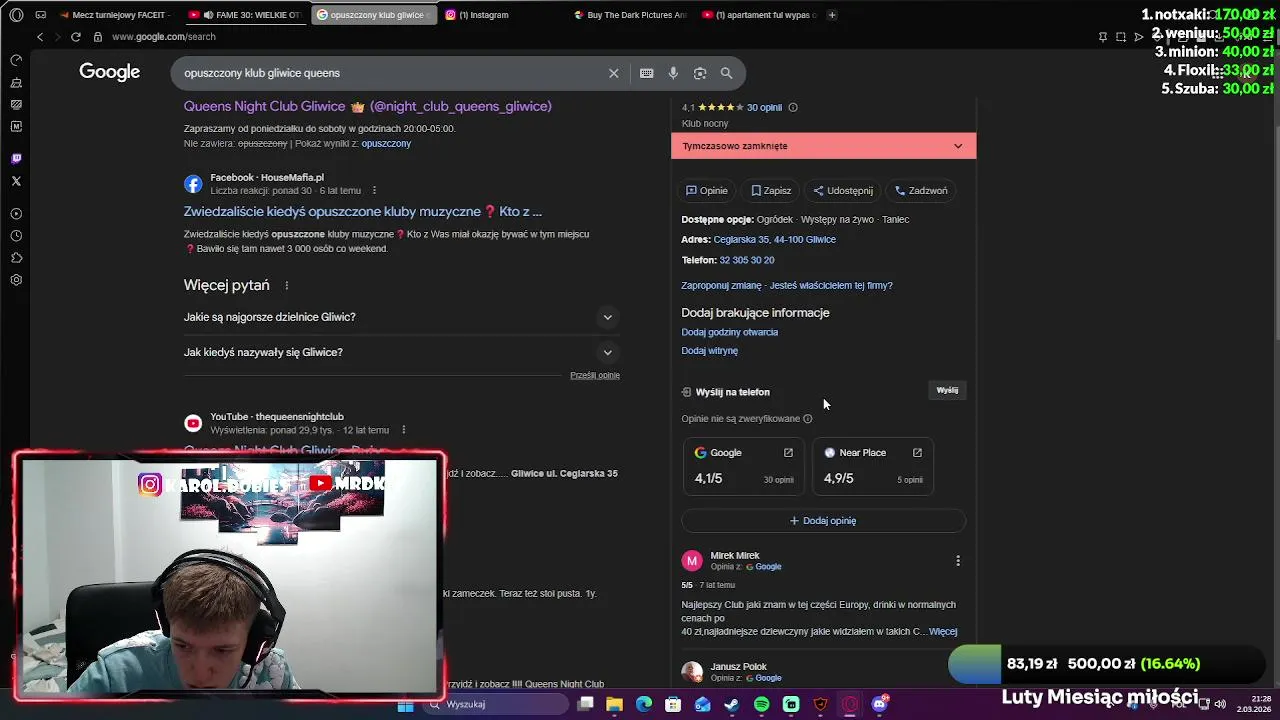Switch to Buy The Dark Pictures tab

632,15
